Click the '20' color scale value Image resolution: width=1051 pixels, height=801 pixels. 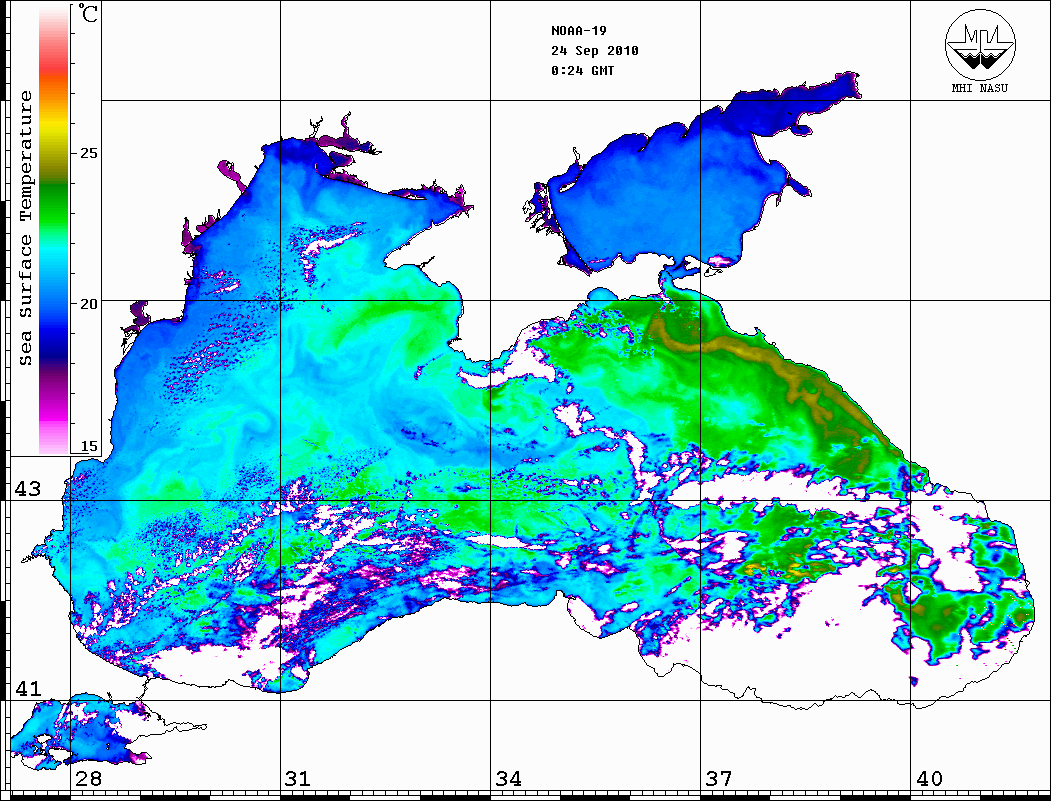tap(88, 304)
